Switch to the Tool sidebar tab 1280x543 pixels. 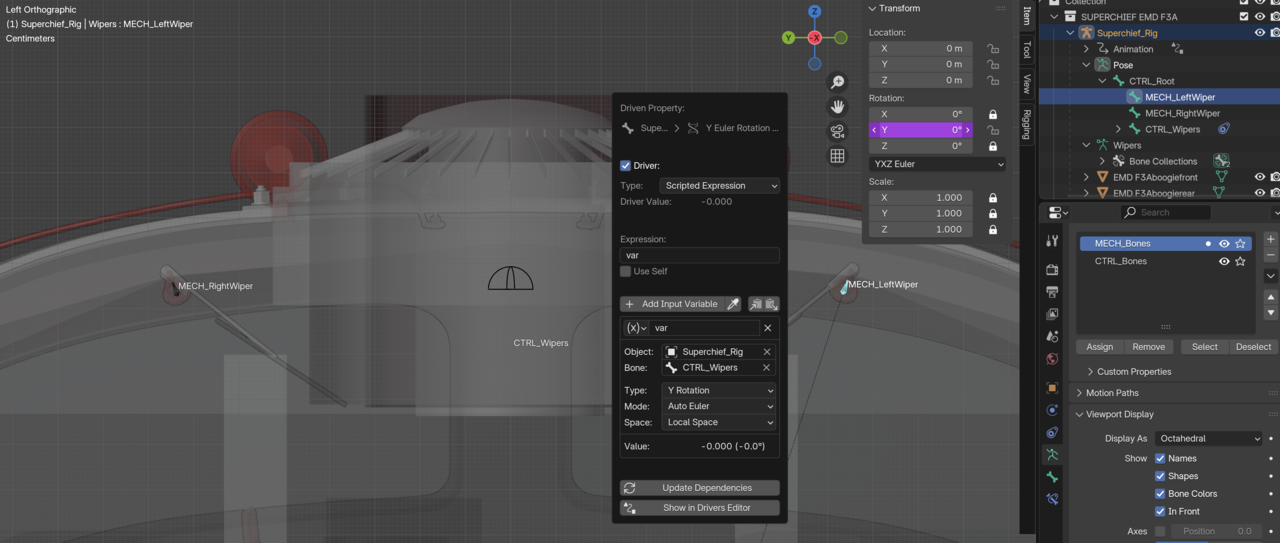pos(1027,49)
